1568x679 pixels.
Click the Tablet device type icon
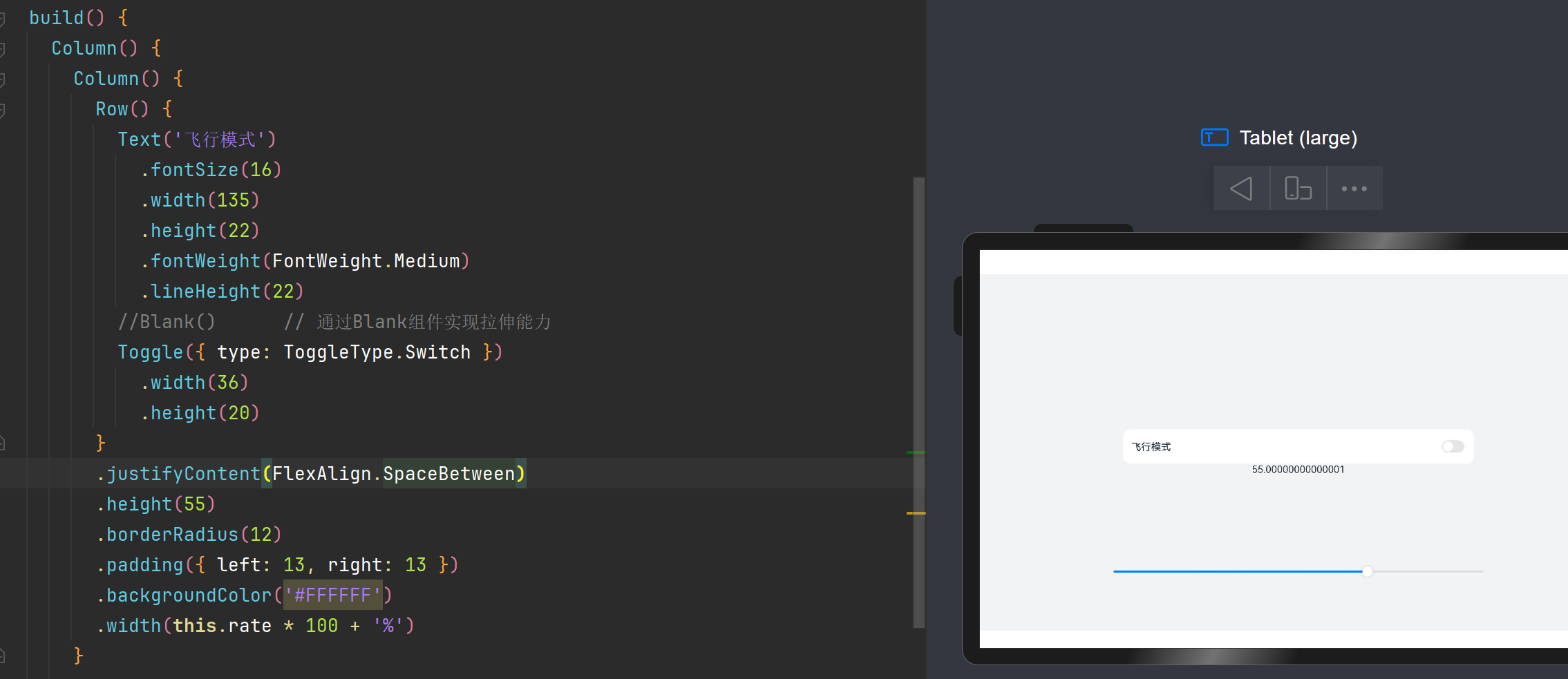tap(1214, 137)
